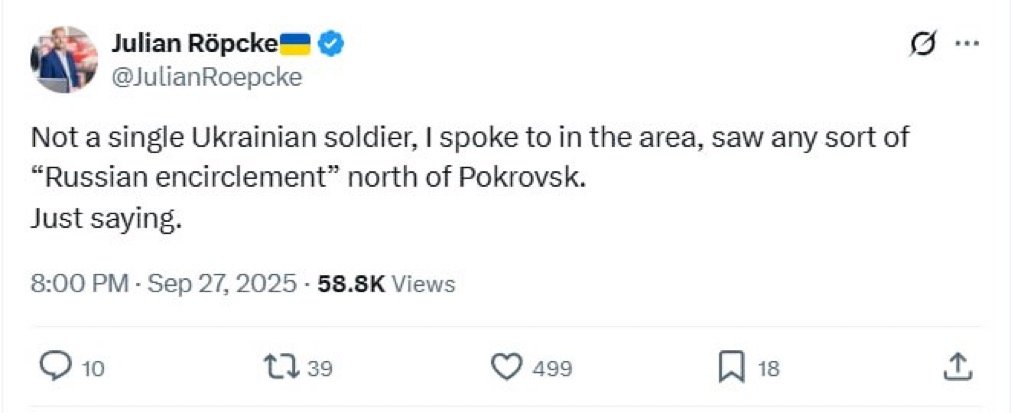
Task: Click the Julian Röpcke display name
Action: pyautogui.click(x=193, y=43)
